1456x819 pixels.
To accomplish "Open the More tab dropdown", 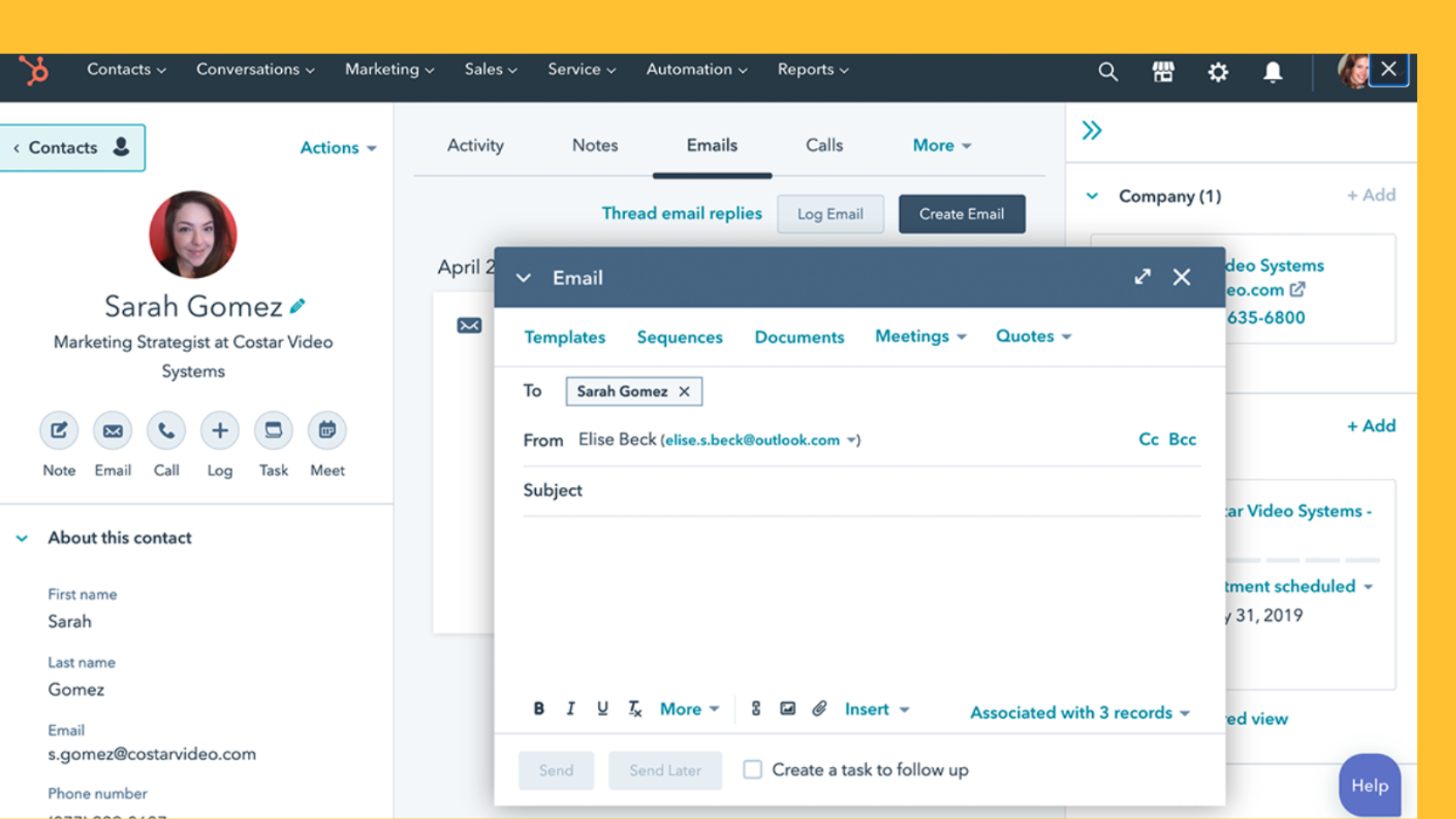I will click(941, 146).
